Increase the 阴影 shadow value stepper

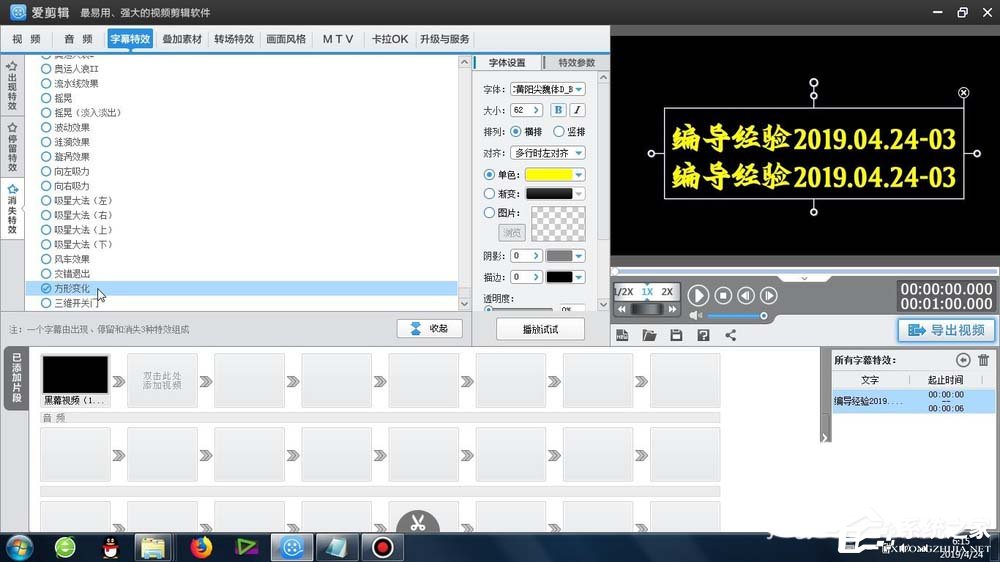[536, 256]
